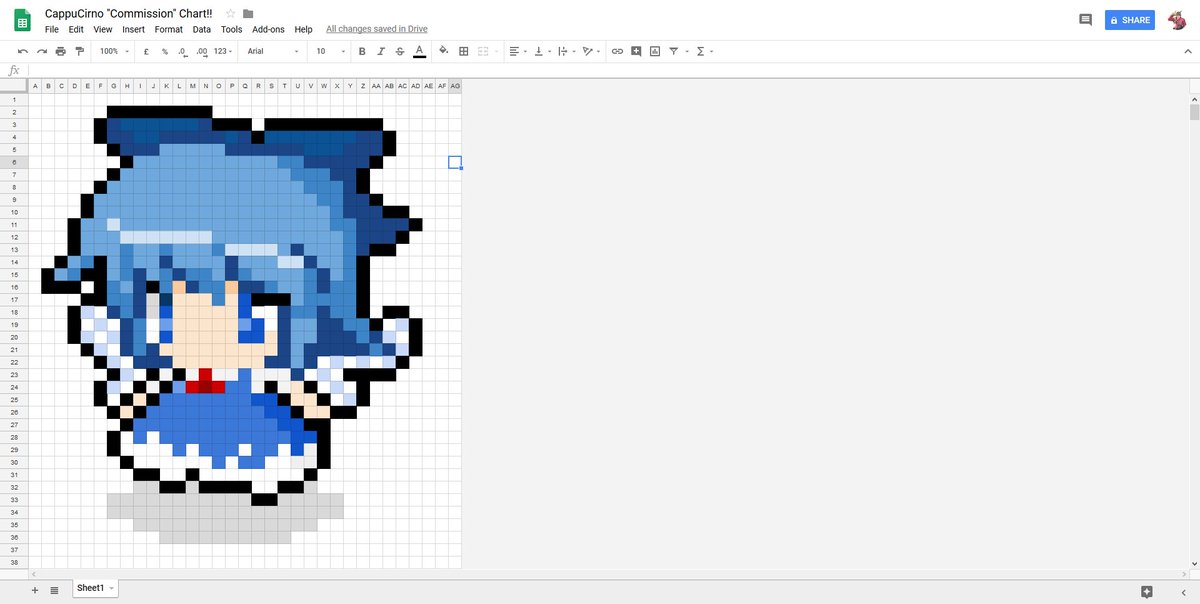Image resolution: width=1200 pixels, height=604 pixels.
Task: Select row header 6
Action: tap(14, 162)
